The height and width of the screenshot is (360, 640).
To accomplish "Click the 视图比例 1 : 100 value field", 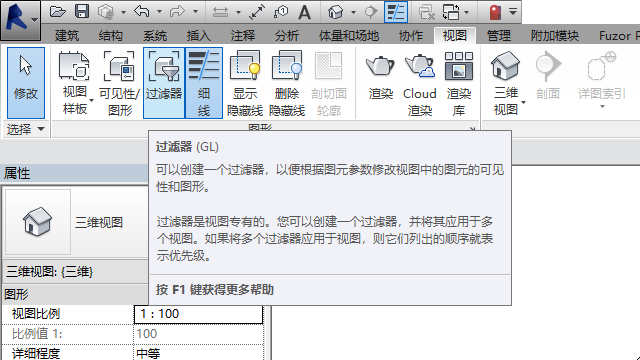I will coord(198,314).
